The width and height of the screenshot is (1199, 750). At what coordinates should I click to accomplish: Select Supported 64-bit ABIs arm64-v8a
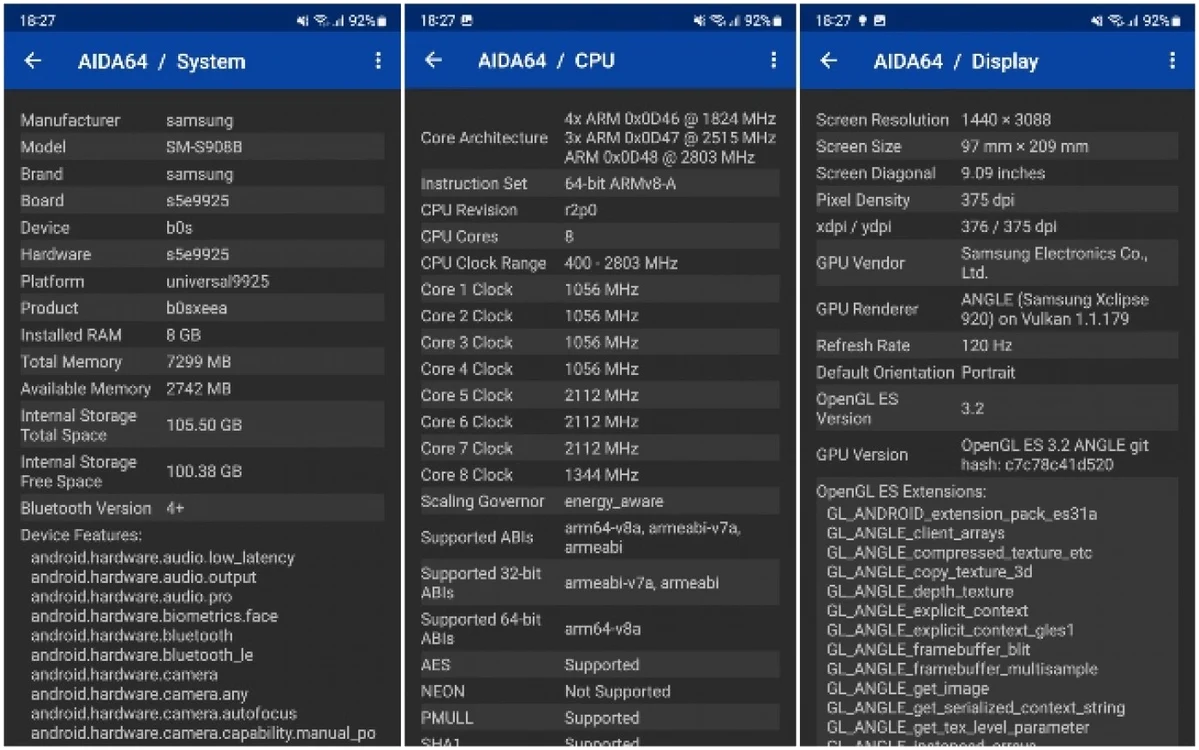click(x=600, y=629)
